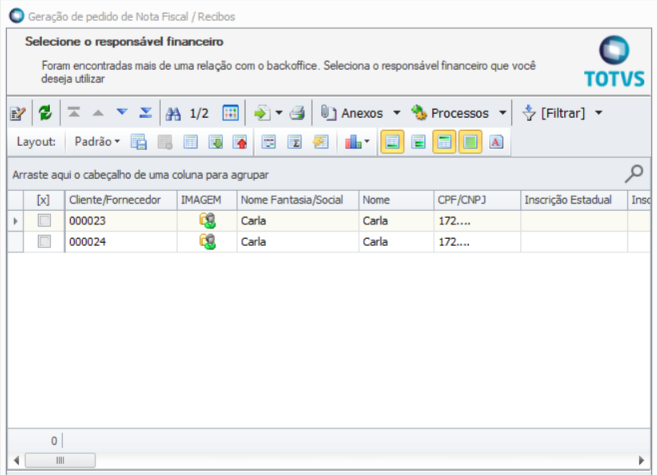Screen dimensions: 657x475
Task: Jump to last record arrow
Action: point(146,113)
